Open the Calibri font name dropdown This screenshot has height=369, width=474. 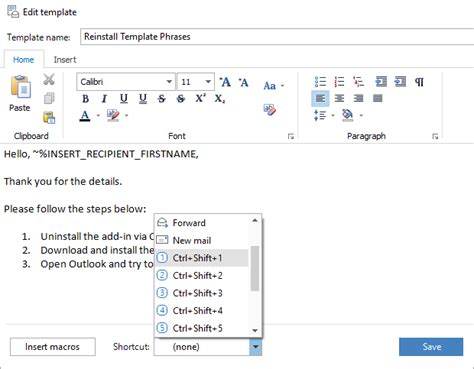[x=169, y=82]
